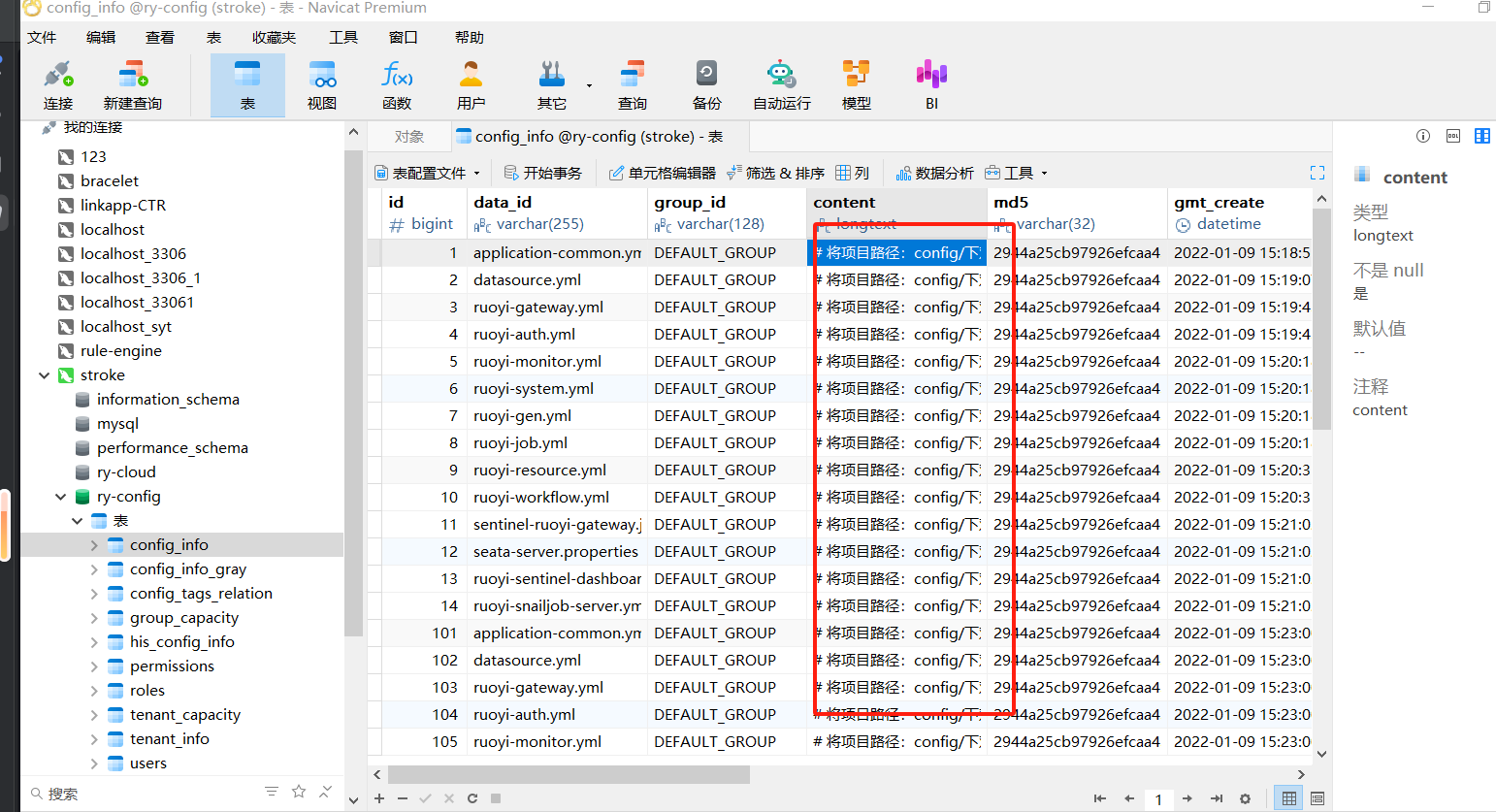Switch to form view mode
The width and height of the screenshot is (1496, 812).
[1317, 798]
